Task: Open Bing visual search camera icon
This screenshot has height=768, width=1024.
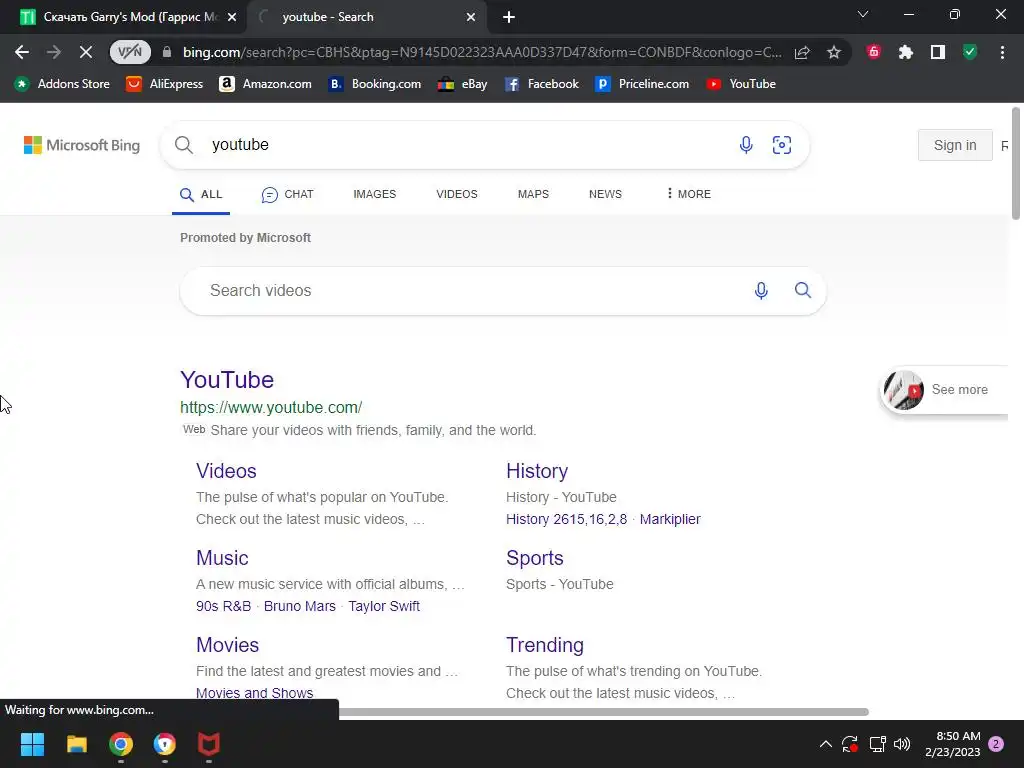Action: pyautogui.click(x=782, y=145)
